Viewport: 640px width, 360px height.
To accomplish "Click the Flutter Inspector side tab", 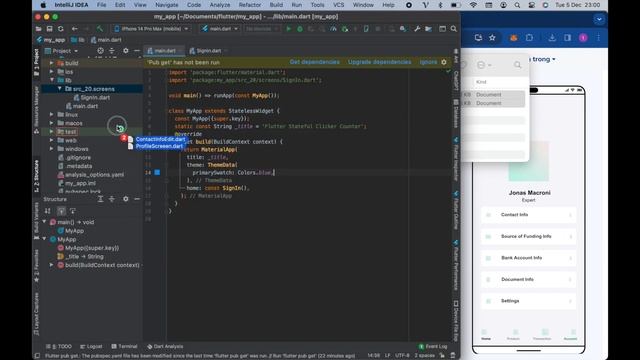I will [456, 159].
